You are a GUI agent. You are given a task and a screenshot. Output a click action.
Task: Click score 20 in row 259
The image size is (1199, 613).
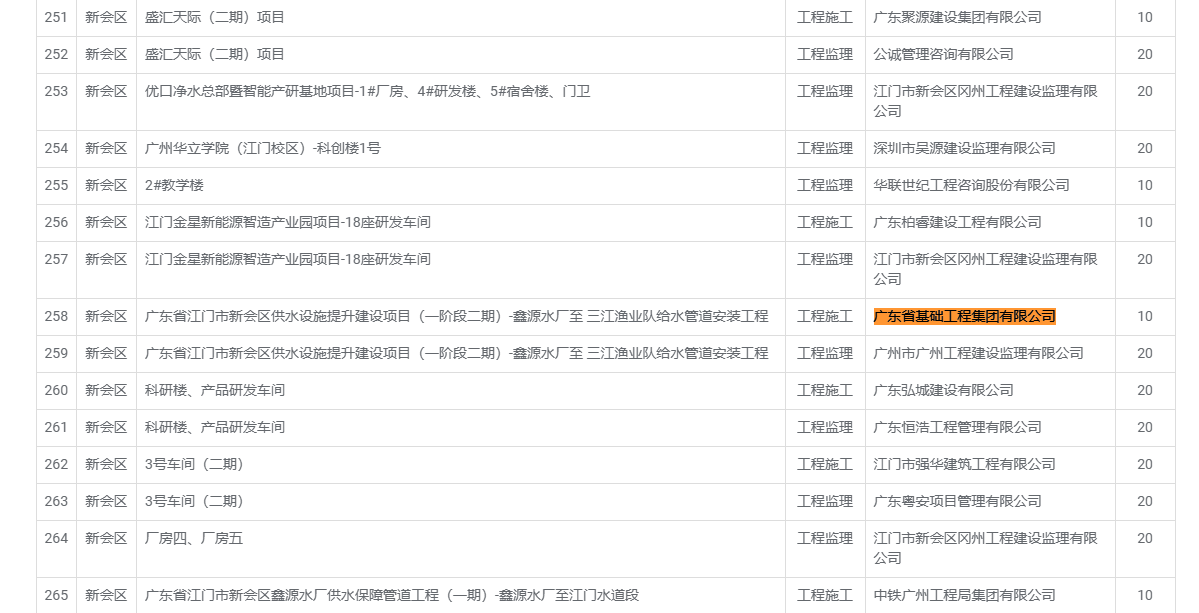pos(1145,353)
